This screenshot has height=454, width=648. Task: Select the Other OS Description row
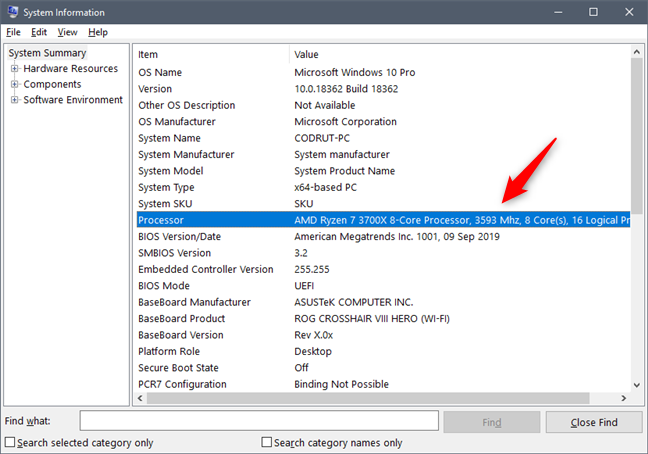(x=383, y=105)
